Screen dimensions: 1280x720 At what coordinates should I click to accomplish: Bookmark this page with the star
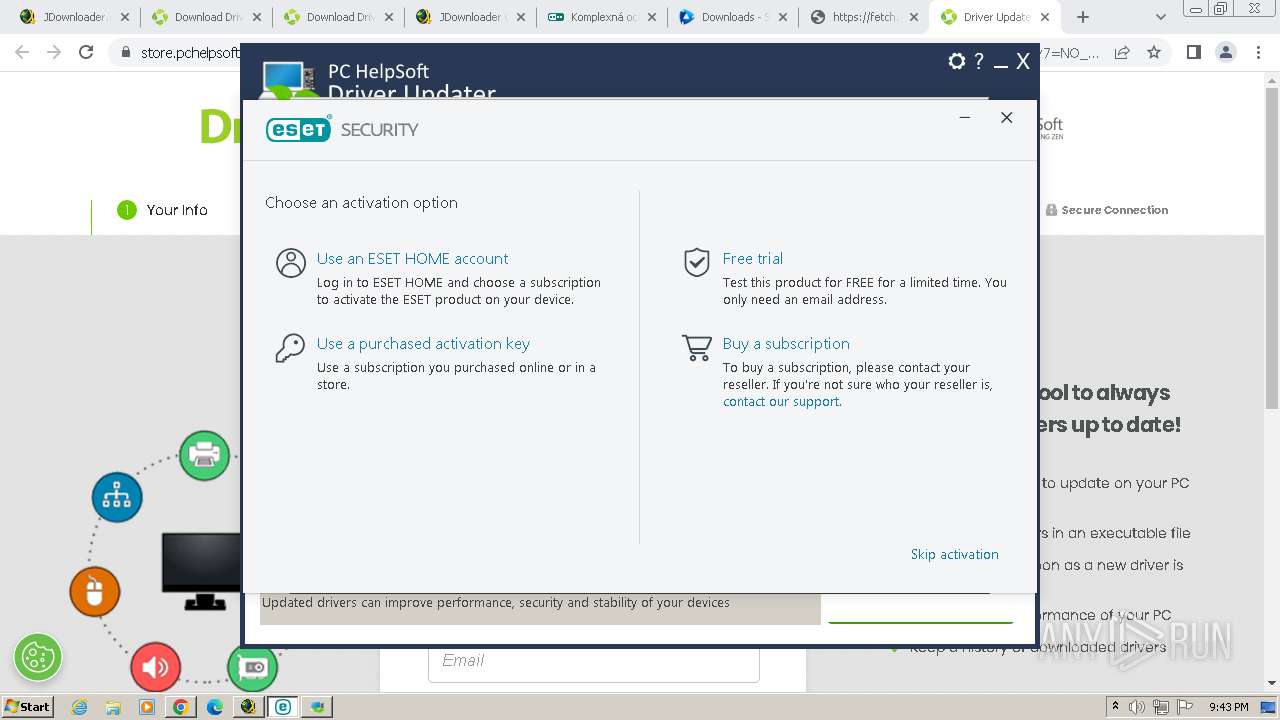[1154, 52]
